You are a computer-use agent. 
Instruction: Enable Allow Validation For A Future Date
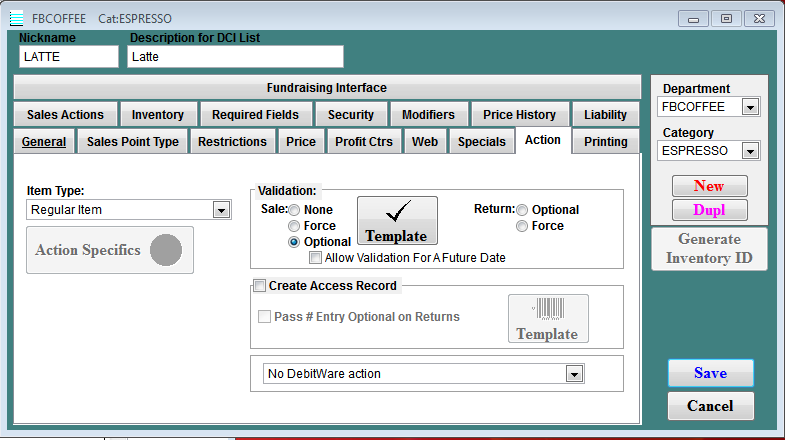pyautogui.click(x=315, y=258)
